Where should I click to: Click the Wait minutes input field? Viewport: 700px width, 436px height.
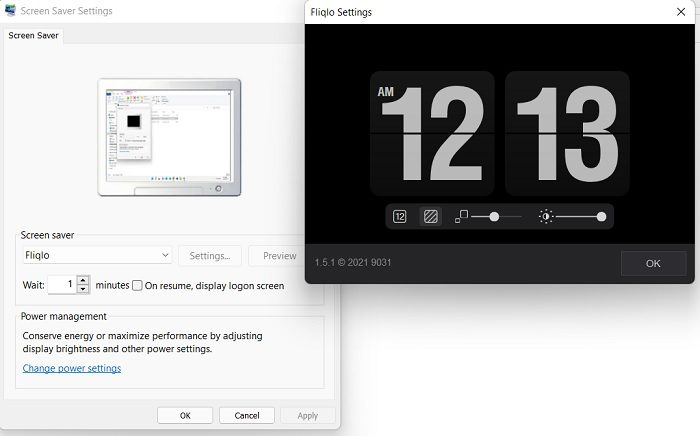coord(62,284)
